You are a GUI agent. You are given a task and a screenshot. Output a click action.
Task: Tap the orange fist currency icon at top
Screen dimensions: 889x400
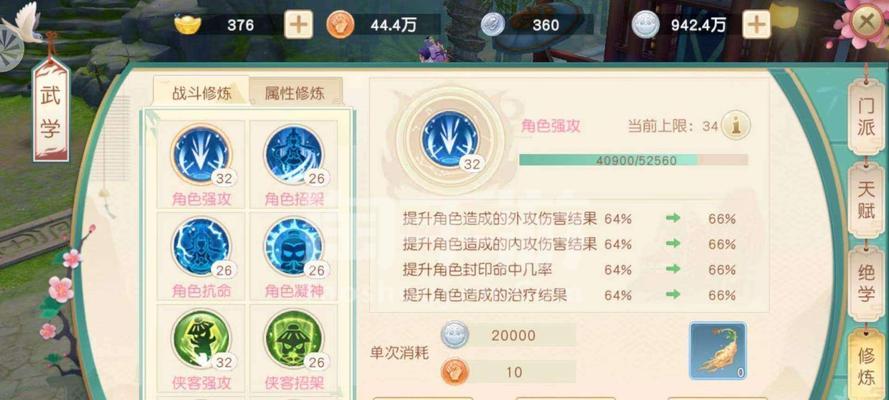coord(340,24)
